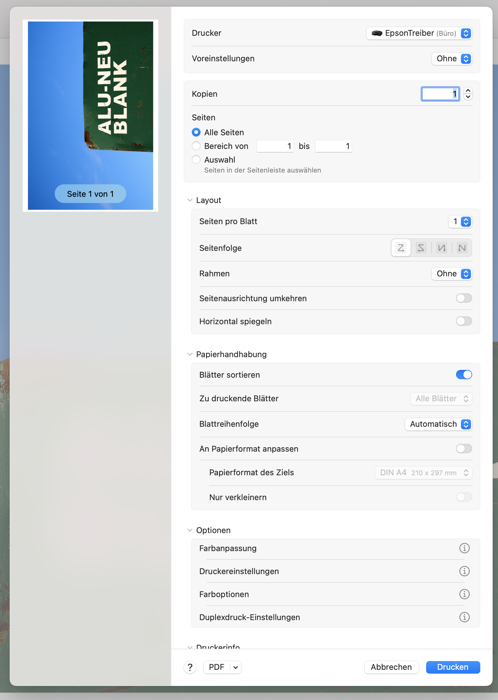498x700 pixels.
Task: Open the Druckereinstellungen options row
Action: coord(335,571)
